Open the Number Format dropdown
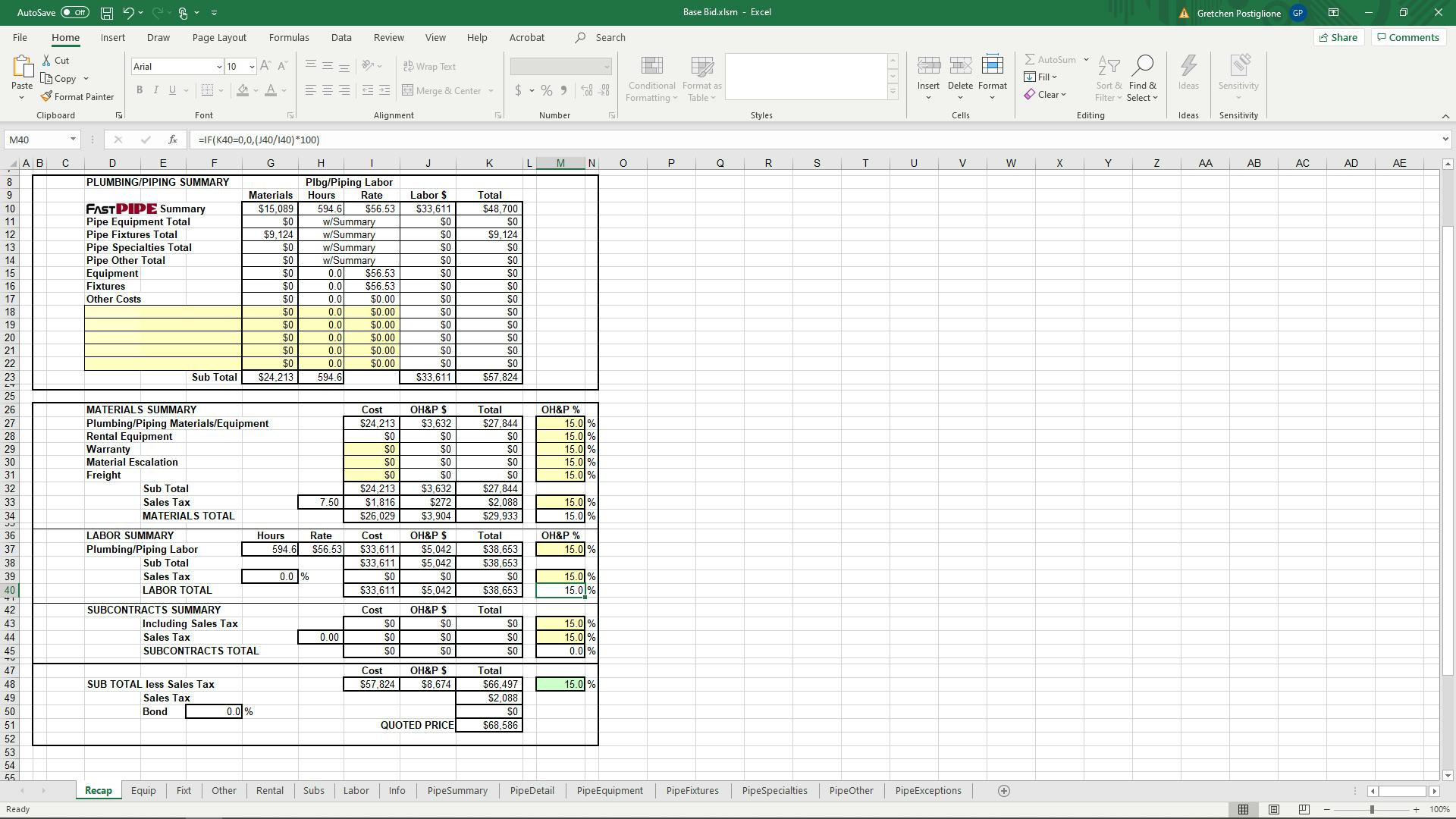This screenshot has height=819, width=1456. tap(607, 67)
